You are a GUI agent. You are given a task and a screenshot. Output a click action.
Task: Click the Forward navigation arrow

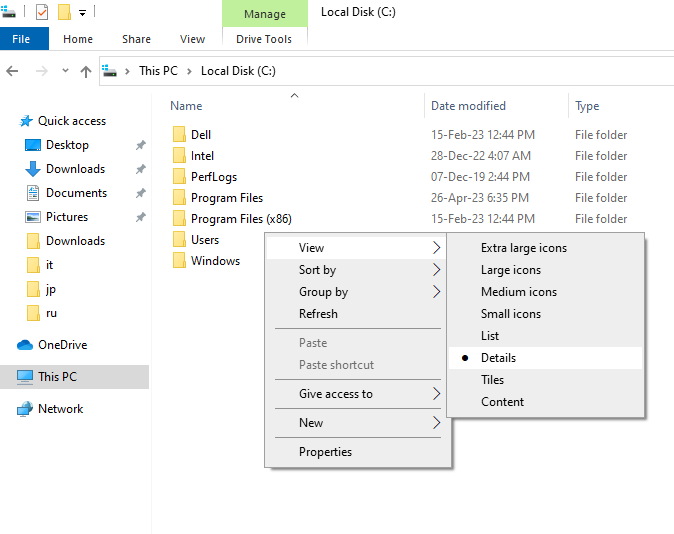tap(42, 71)
